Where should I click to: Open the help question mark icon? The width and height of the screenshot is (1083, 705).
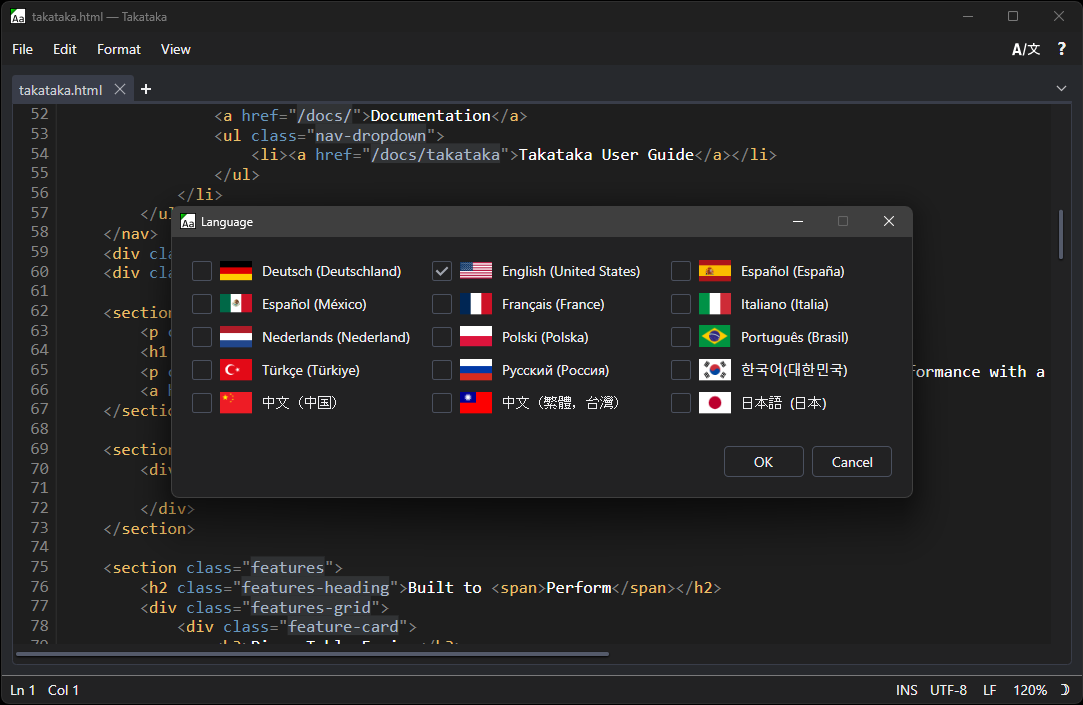click(x=1061, y=49)
